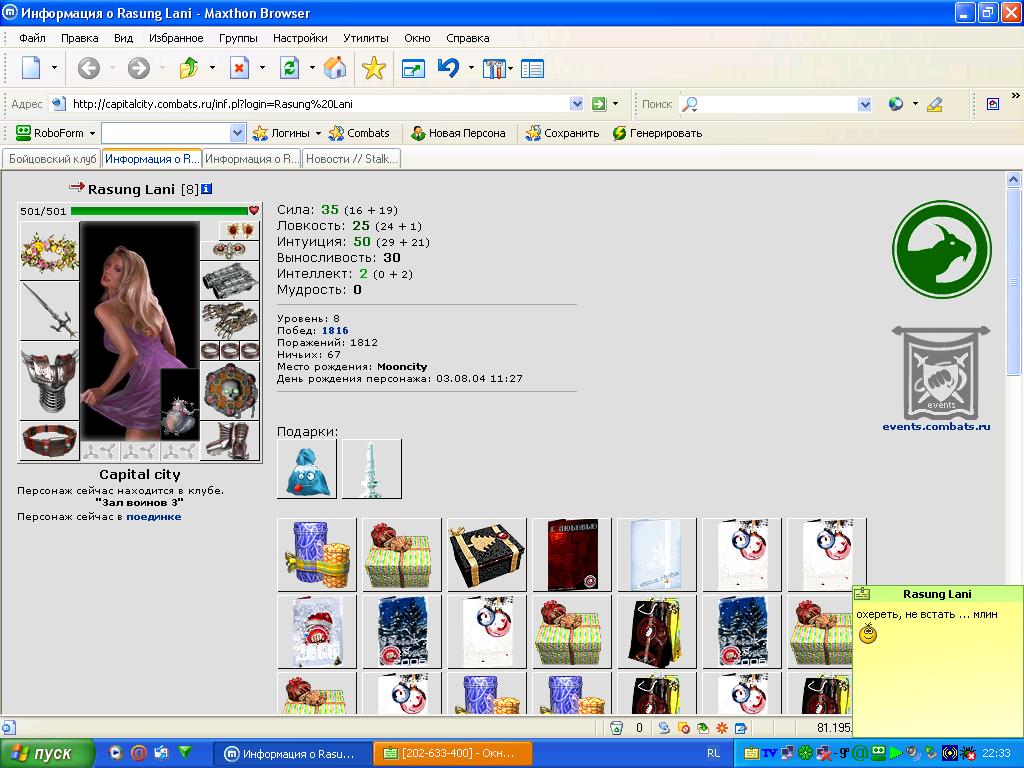Open the Избранное menu

point(176,38)
